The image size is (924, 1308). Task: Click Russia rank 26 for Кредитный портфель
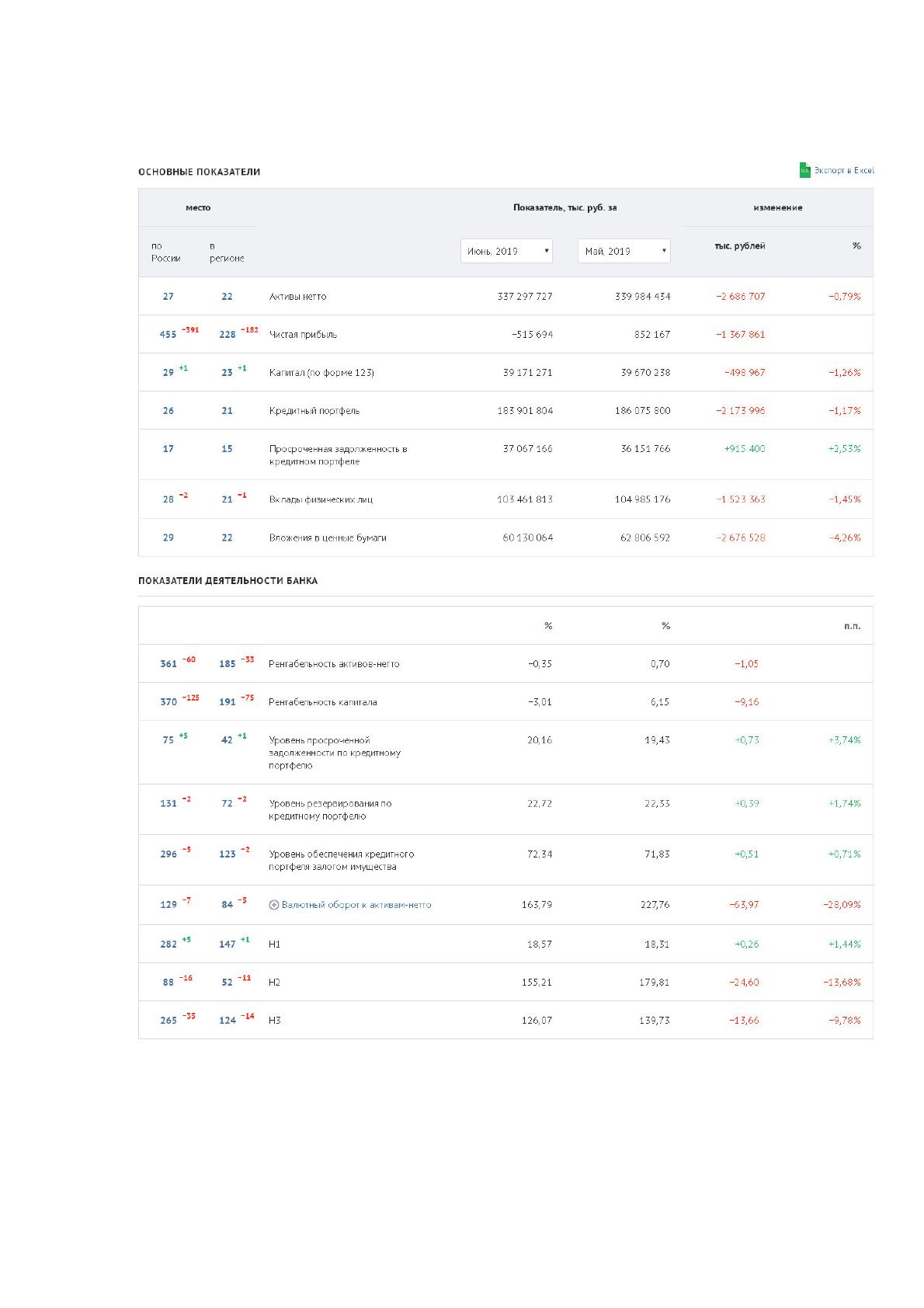coord(168,411)
